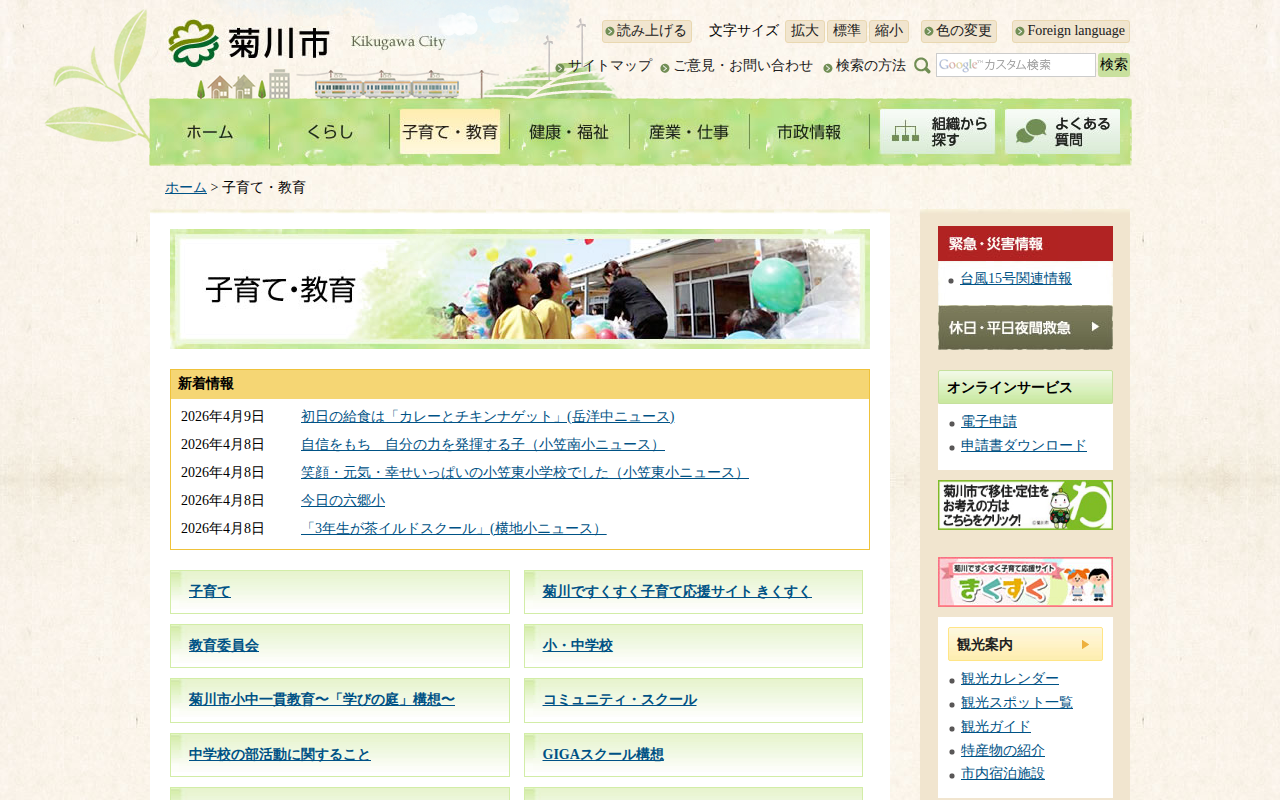
Task: Click the 検索 submit button
Action: [1114, 65]
